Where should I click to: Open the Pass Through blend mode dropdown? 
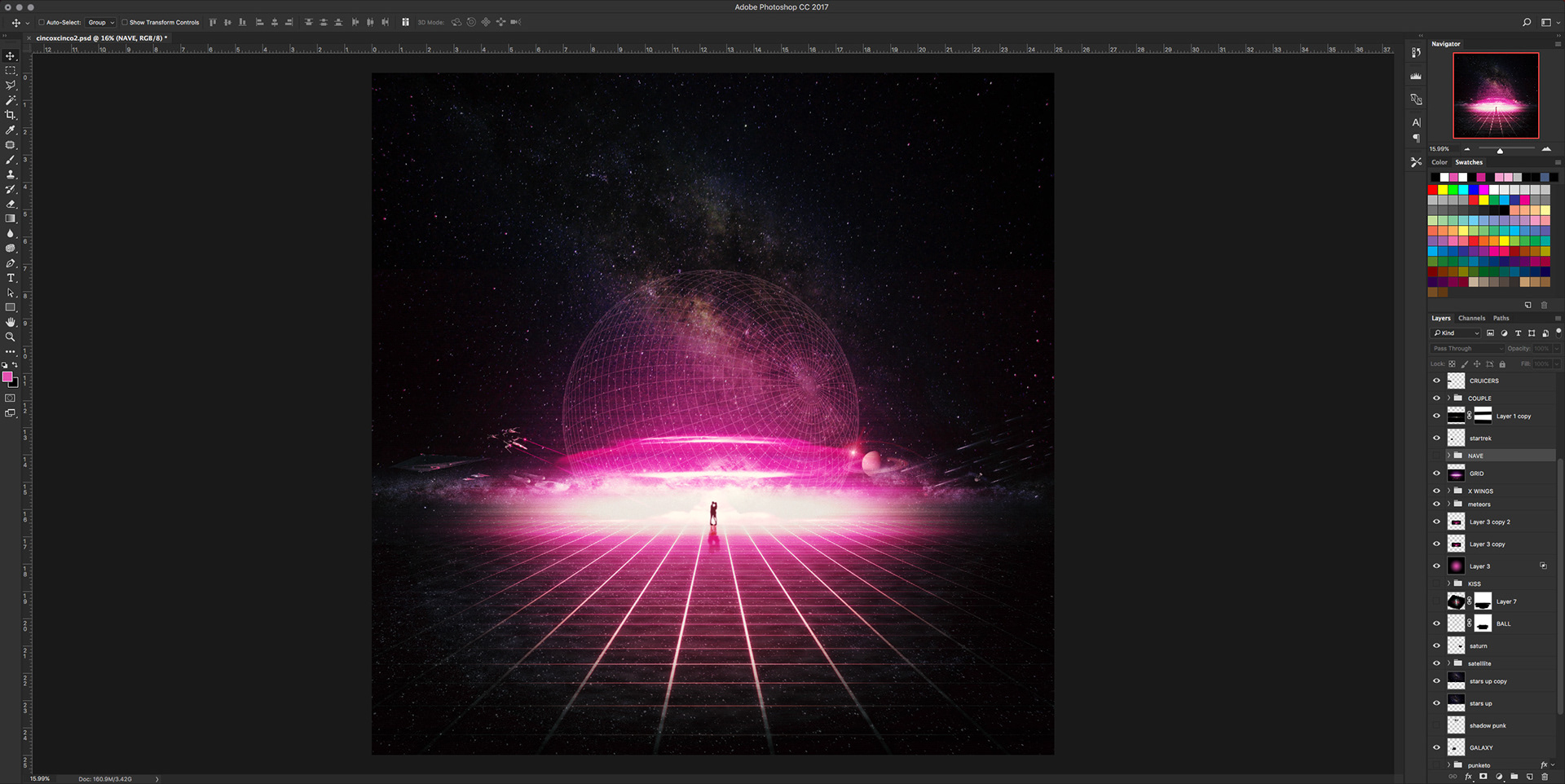click(x=1468, y=349)
